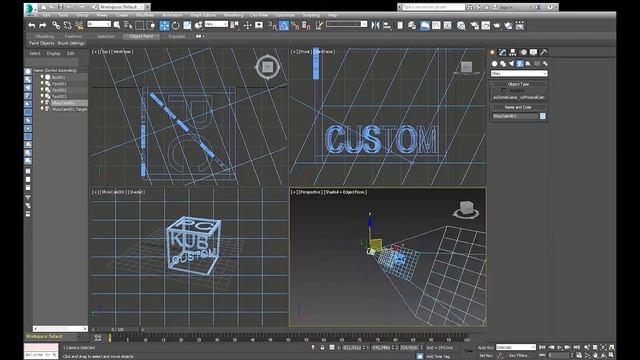
Task: Click the Undo arrow in main toolbar
Action: click(x=31, y=26)
